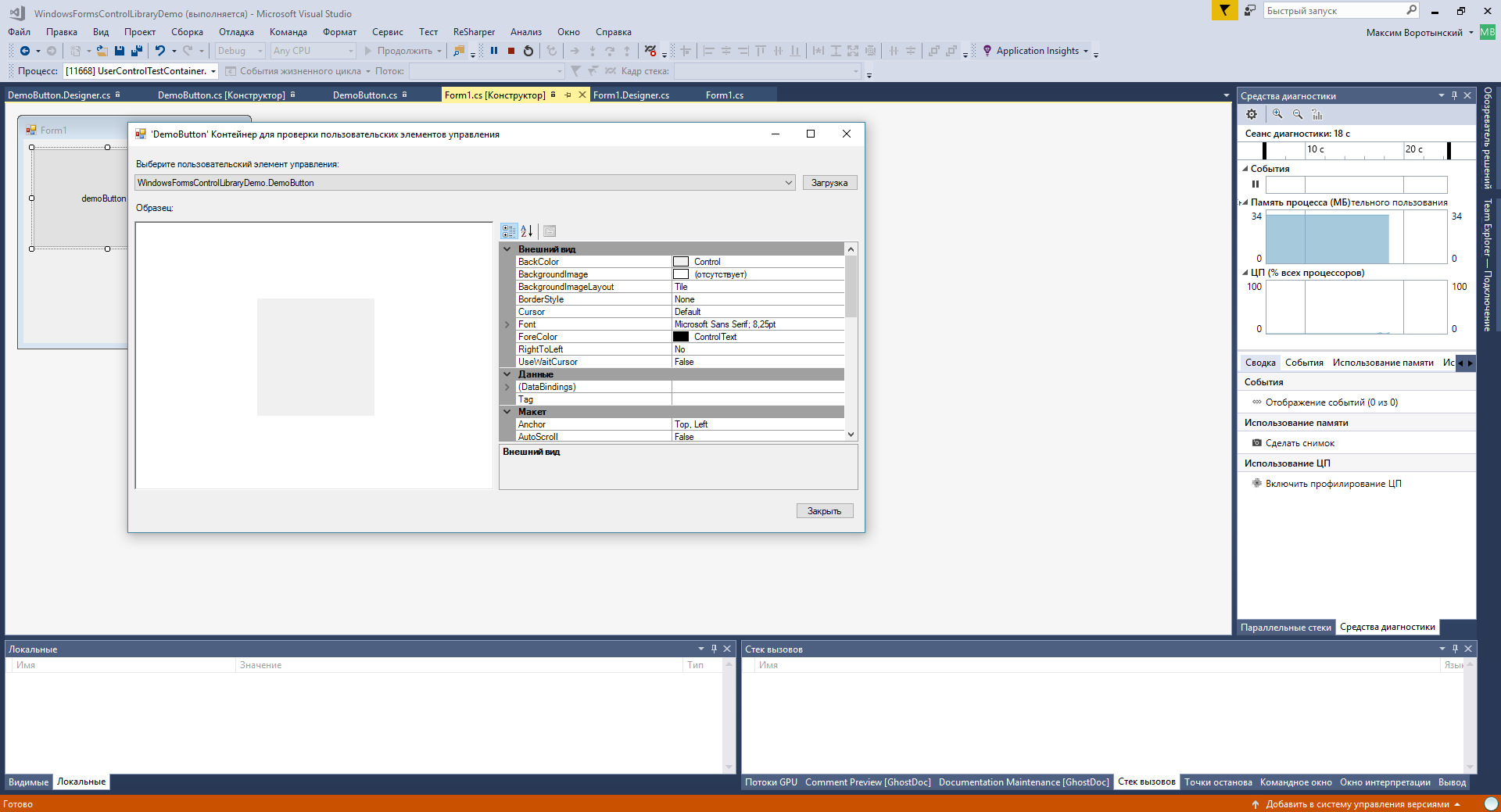Open the Process dropdown list
The image size is (1501, 812).
213,71
